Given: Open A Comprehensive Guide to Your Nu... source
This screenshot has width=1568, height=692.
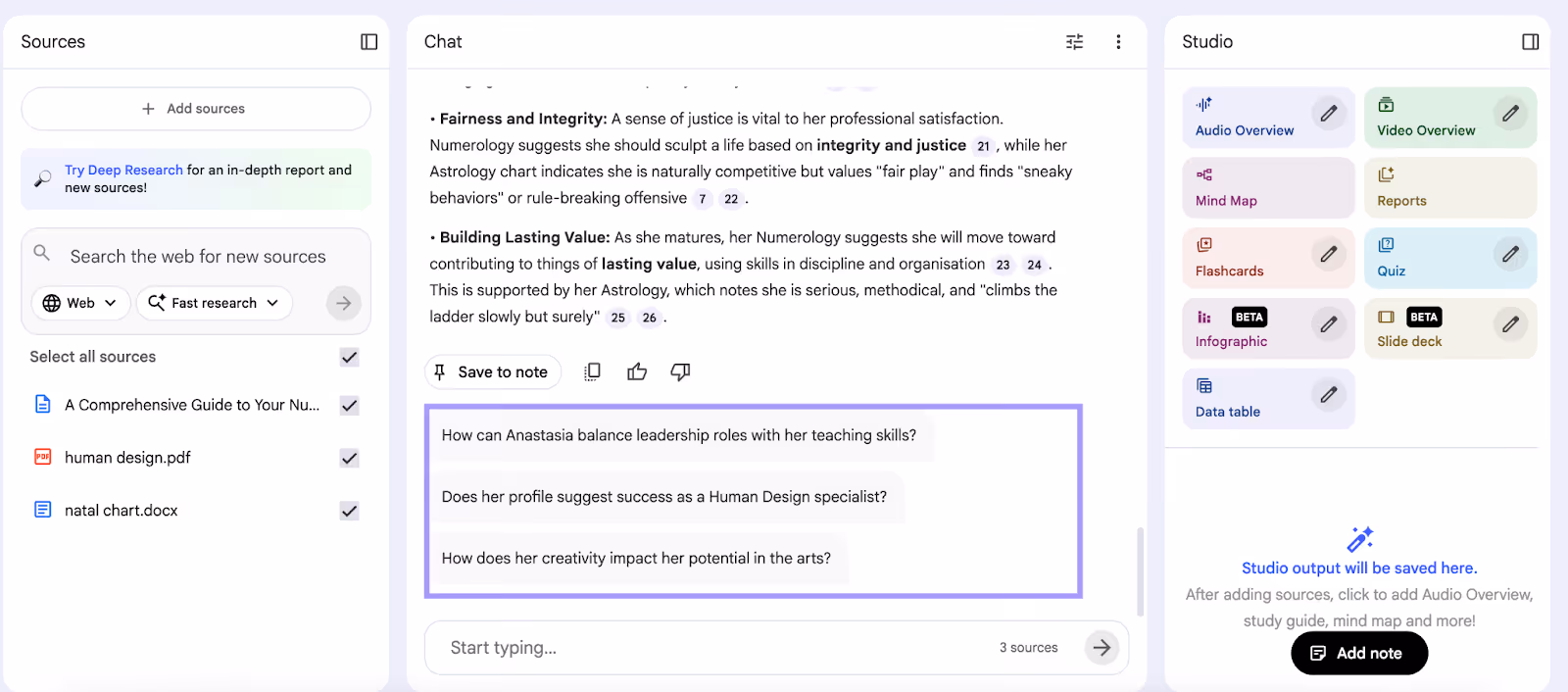Looking at the screenshot, I should tap(192, 405).
